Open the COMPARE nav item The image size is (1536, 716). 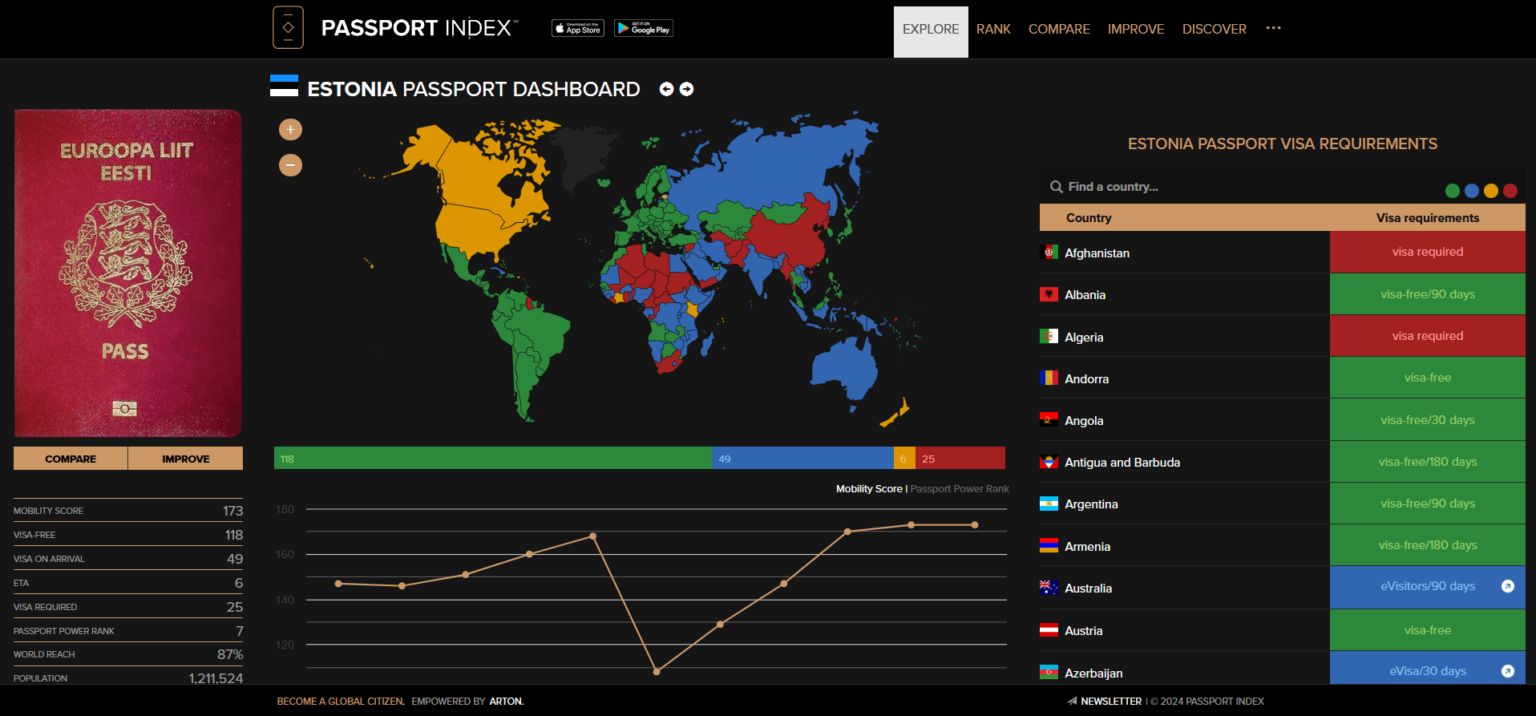[x=1059, y=30]
